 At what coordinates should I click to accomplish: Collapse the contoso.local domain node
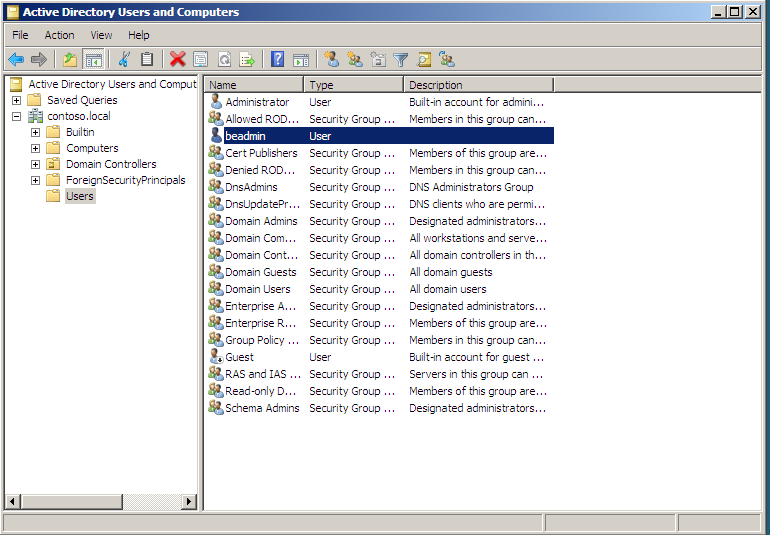tap(17, 116)
